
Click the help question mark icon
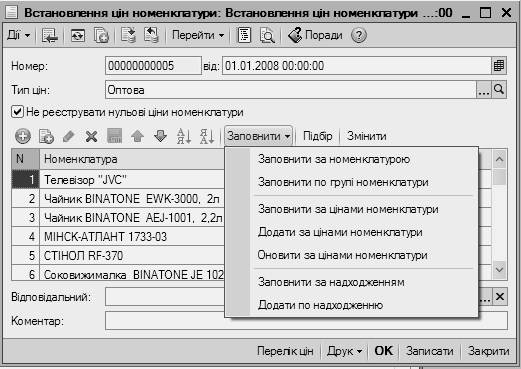[359, 35]
